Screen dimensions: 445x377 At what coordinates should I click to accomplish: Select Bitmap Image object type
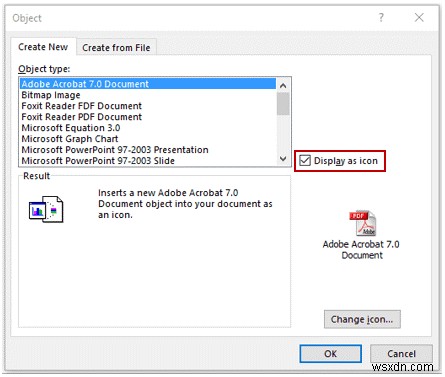click(148, 95)
